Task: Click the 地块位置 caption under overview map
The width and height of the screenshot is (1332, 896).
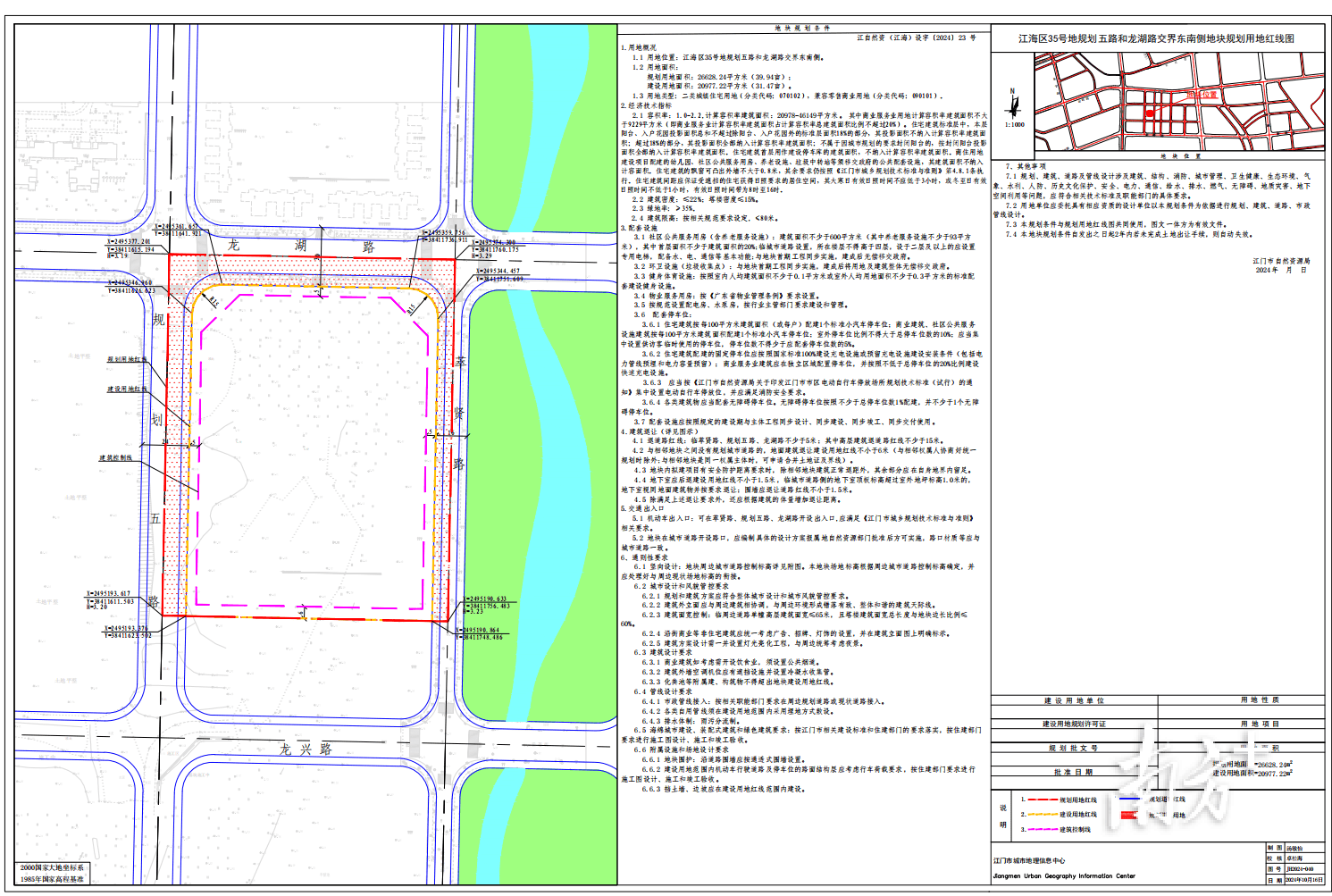Action: pyautogui.click(x=1180, y=156)
